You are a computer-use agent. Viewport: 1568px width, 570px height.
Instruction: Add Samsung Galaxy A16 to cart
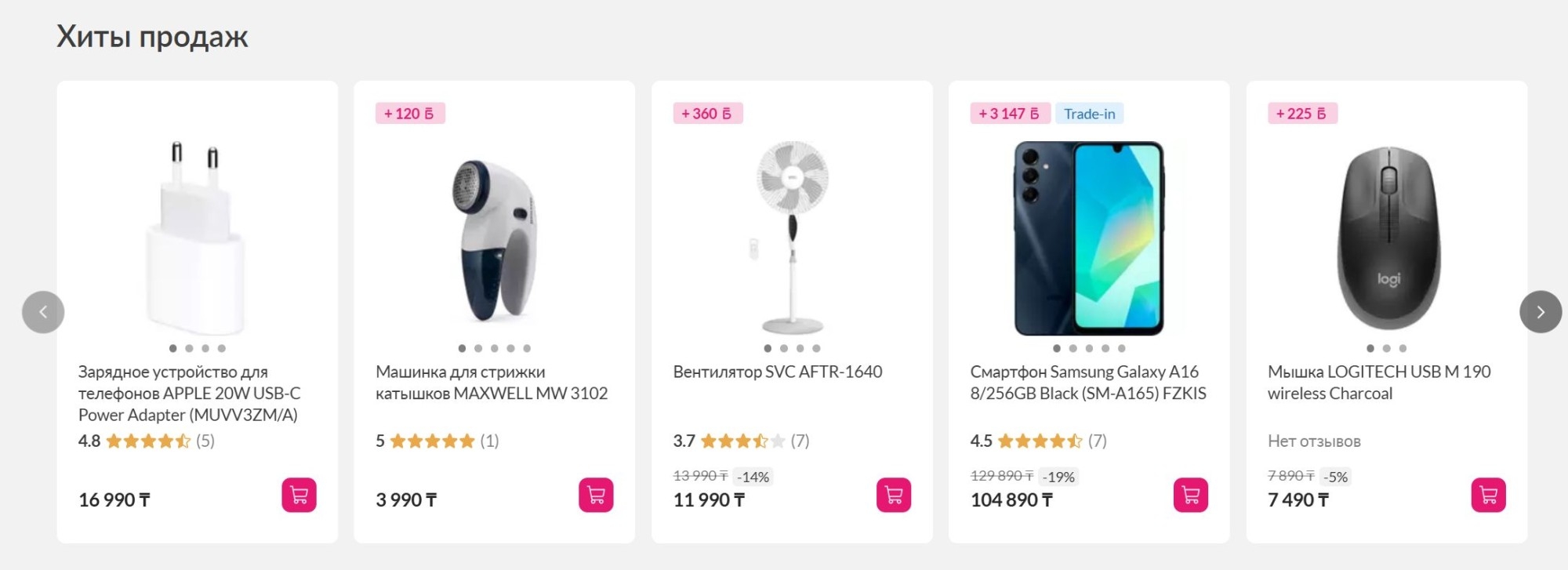pyautogui.click(x=1190, y=496)
